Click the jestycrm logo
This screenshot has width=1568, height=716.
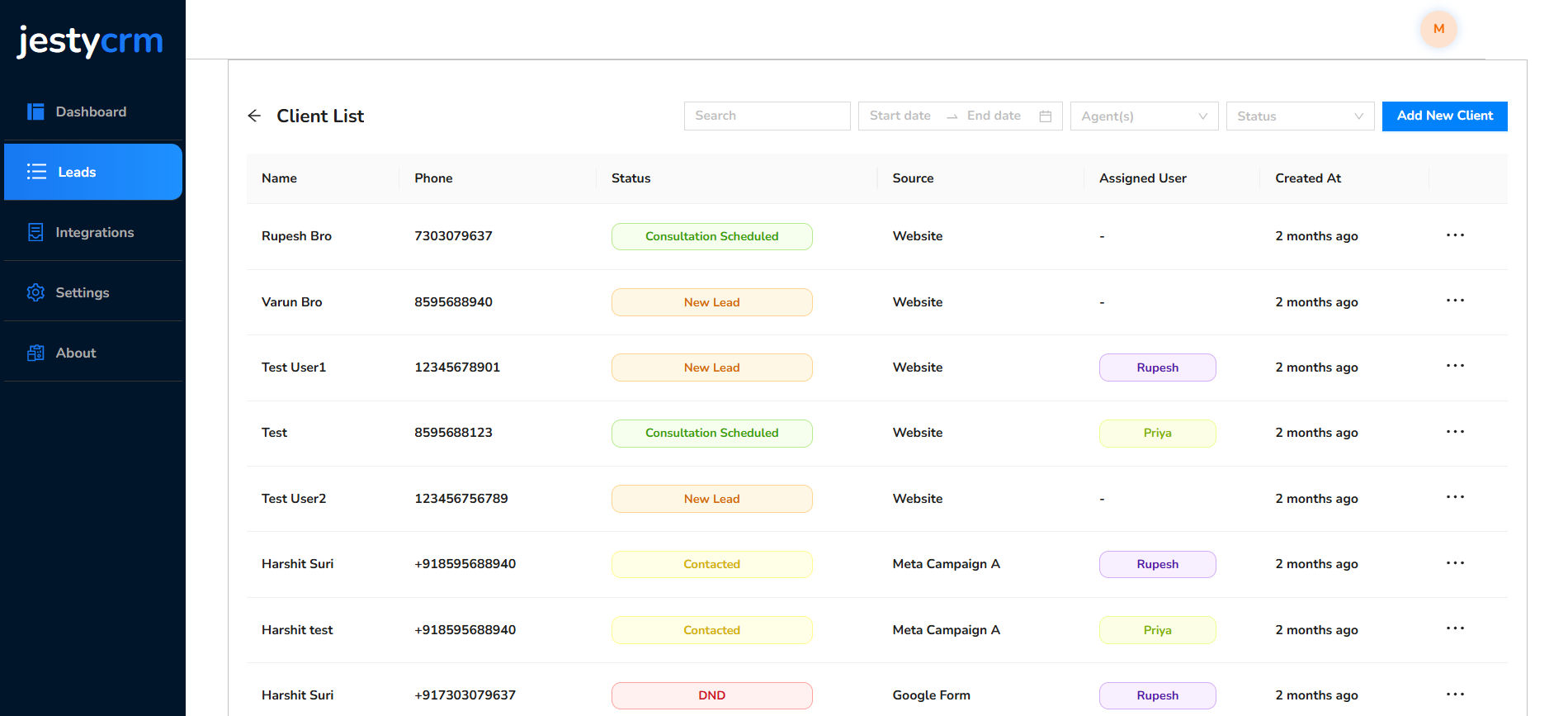point(90,40)
